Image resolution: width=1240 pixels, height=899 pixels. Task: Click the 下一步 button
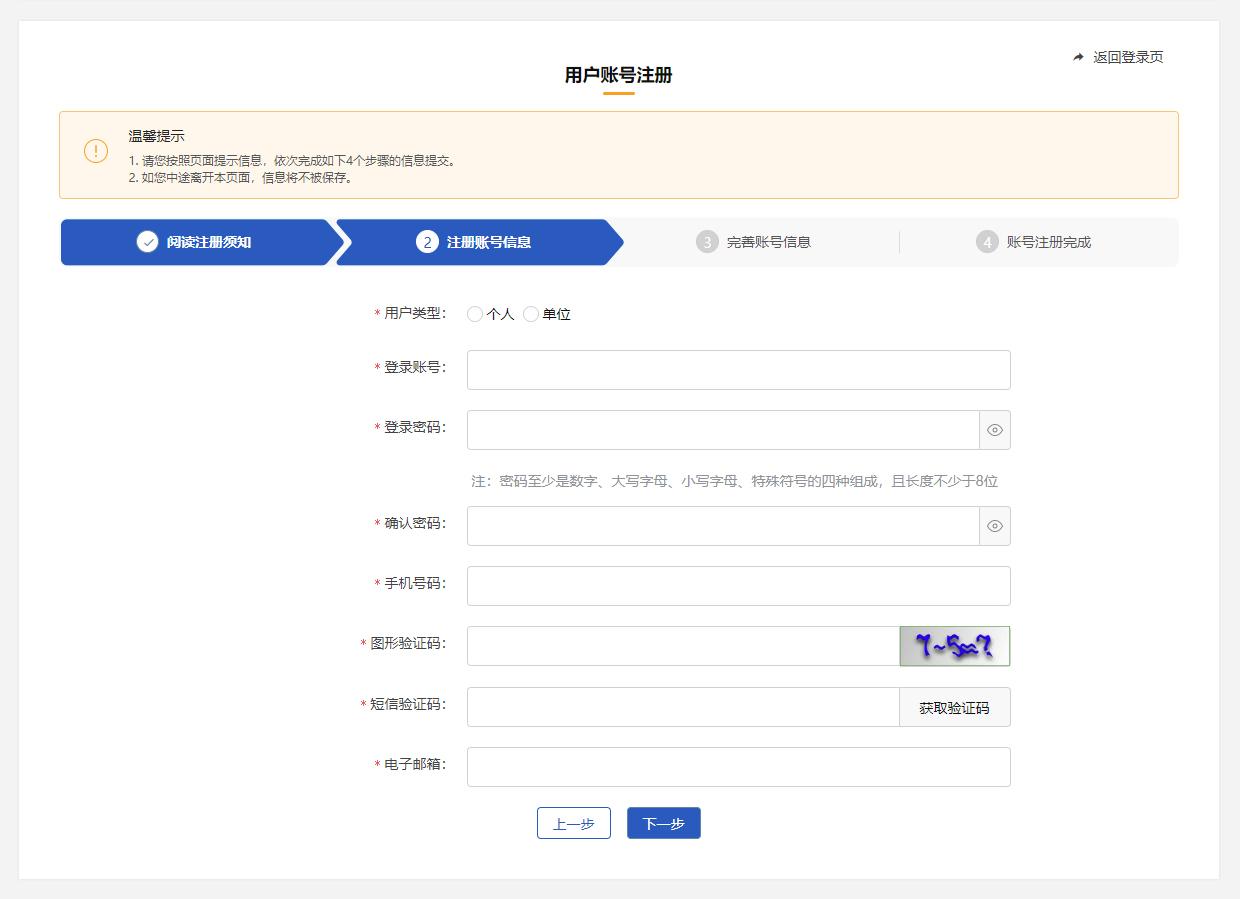(x=663, y=823)
